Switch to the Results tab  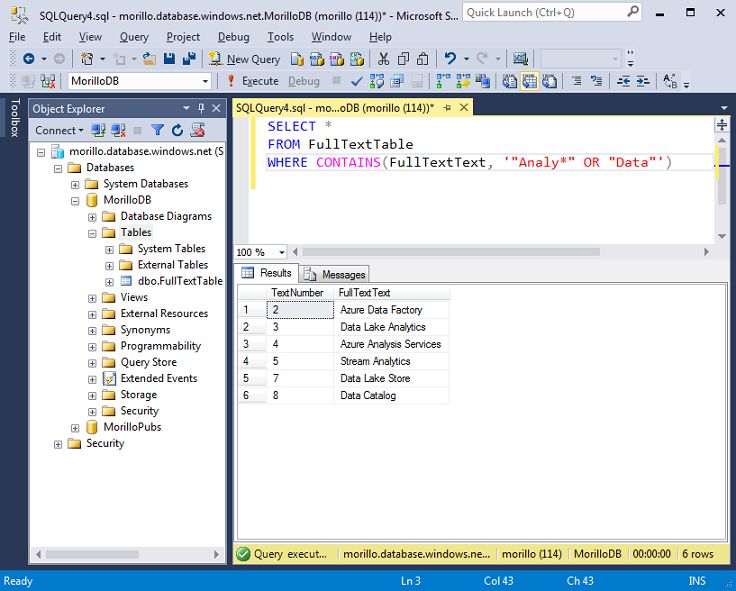point(267,273)
